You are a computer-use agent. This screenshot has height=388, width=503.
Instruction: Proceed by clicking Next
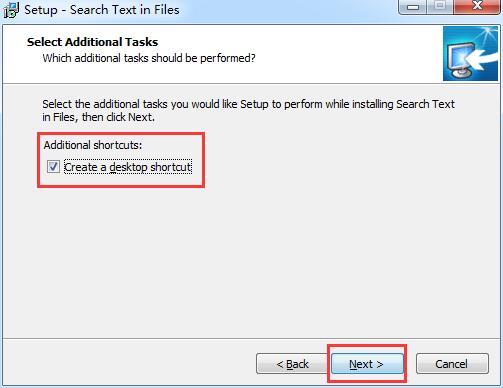(367, 364)
